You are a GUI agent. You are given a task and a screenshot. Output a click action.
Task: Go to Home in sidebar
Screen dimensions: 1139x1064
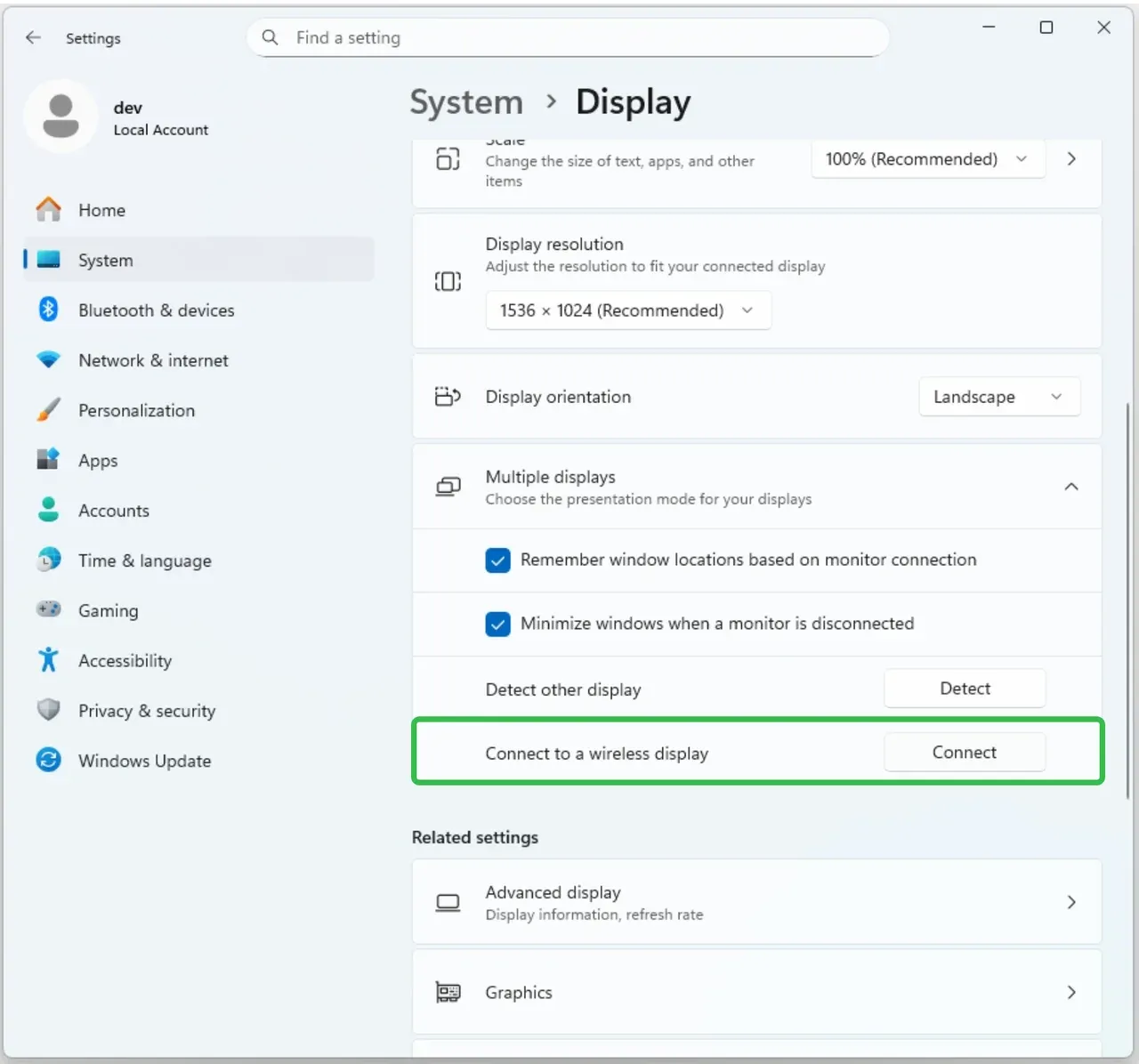[x=199, y=210]
